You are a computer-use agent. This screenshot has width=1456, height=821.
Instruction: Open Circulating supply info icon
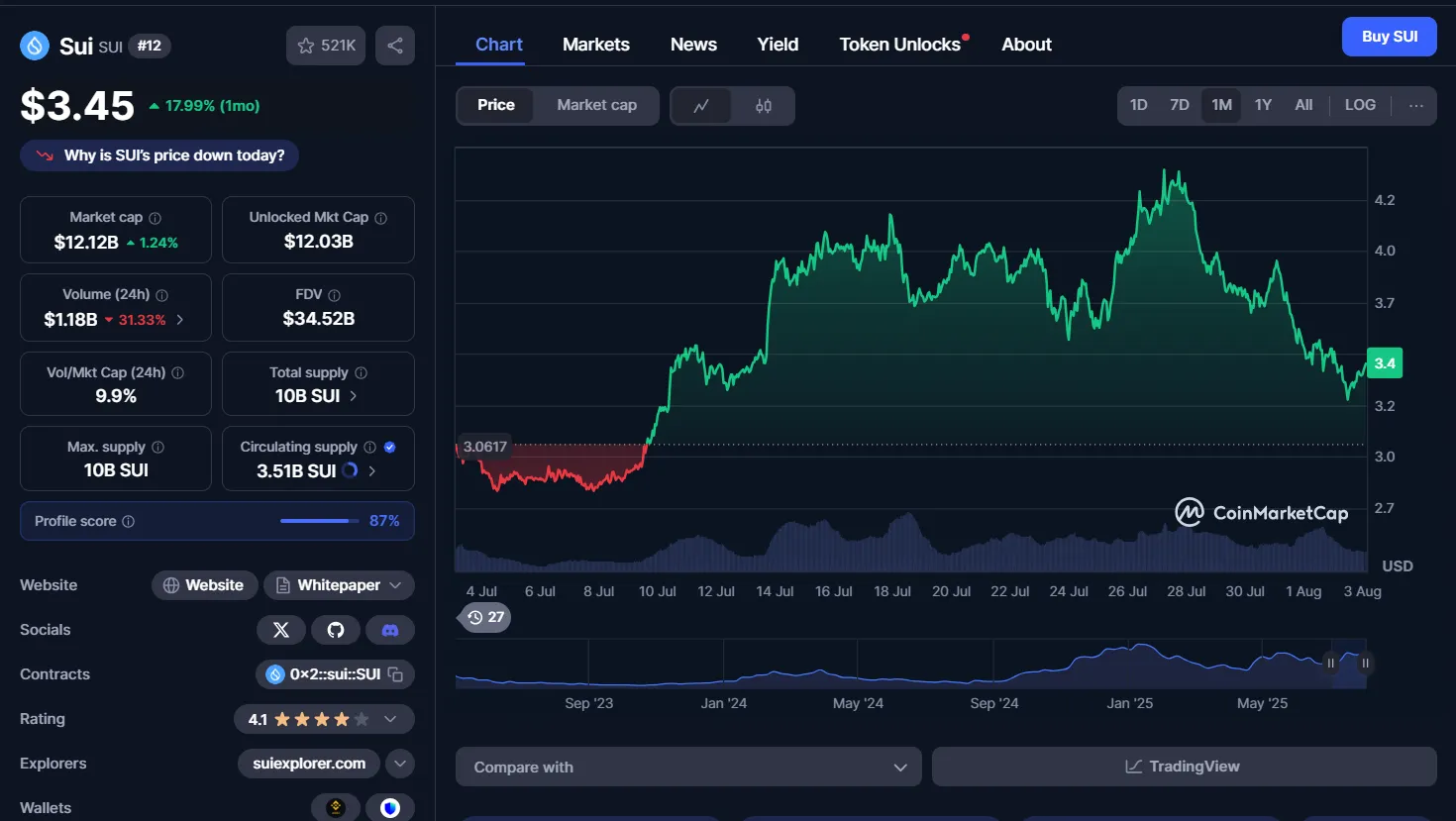pyautogui.click(x=369, y=448)
